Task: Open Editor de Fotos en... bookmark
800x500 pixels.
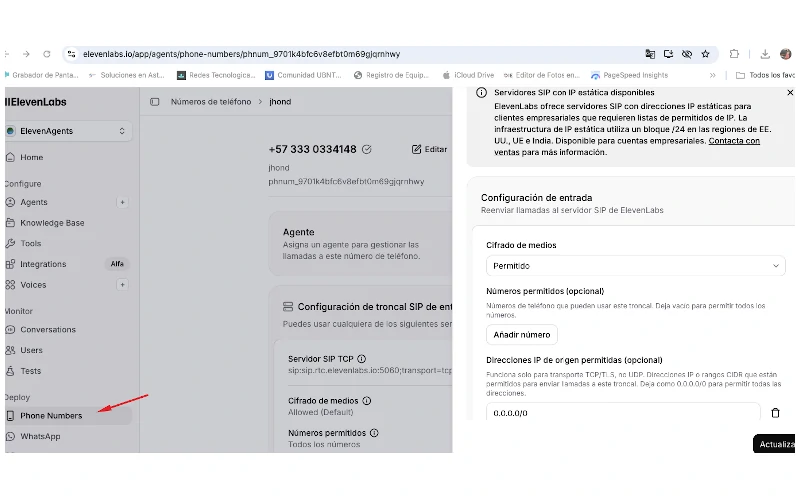Action: coord(542,76)
